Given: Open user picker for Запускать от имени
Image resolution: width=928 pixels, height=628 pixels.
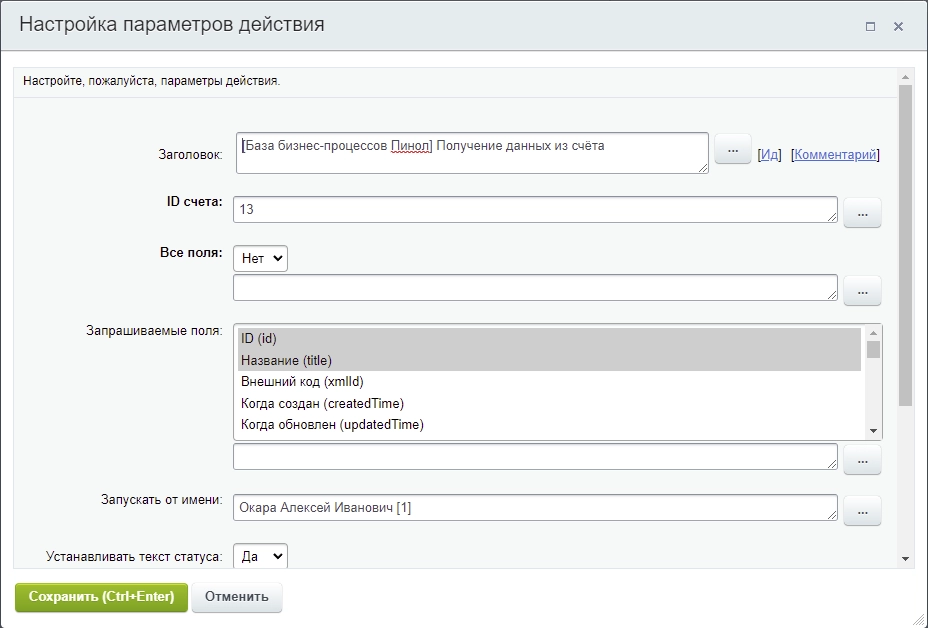Looking at the screenshot, I should point(862,510).
